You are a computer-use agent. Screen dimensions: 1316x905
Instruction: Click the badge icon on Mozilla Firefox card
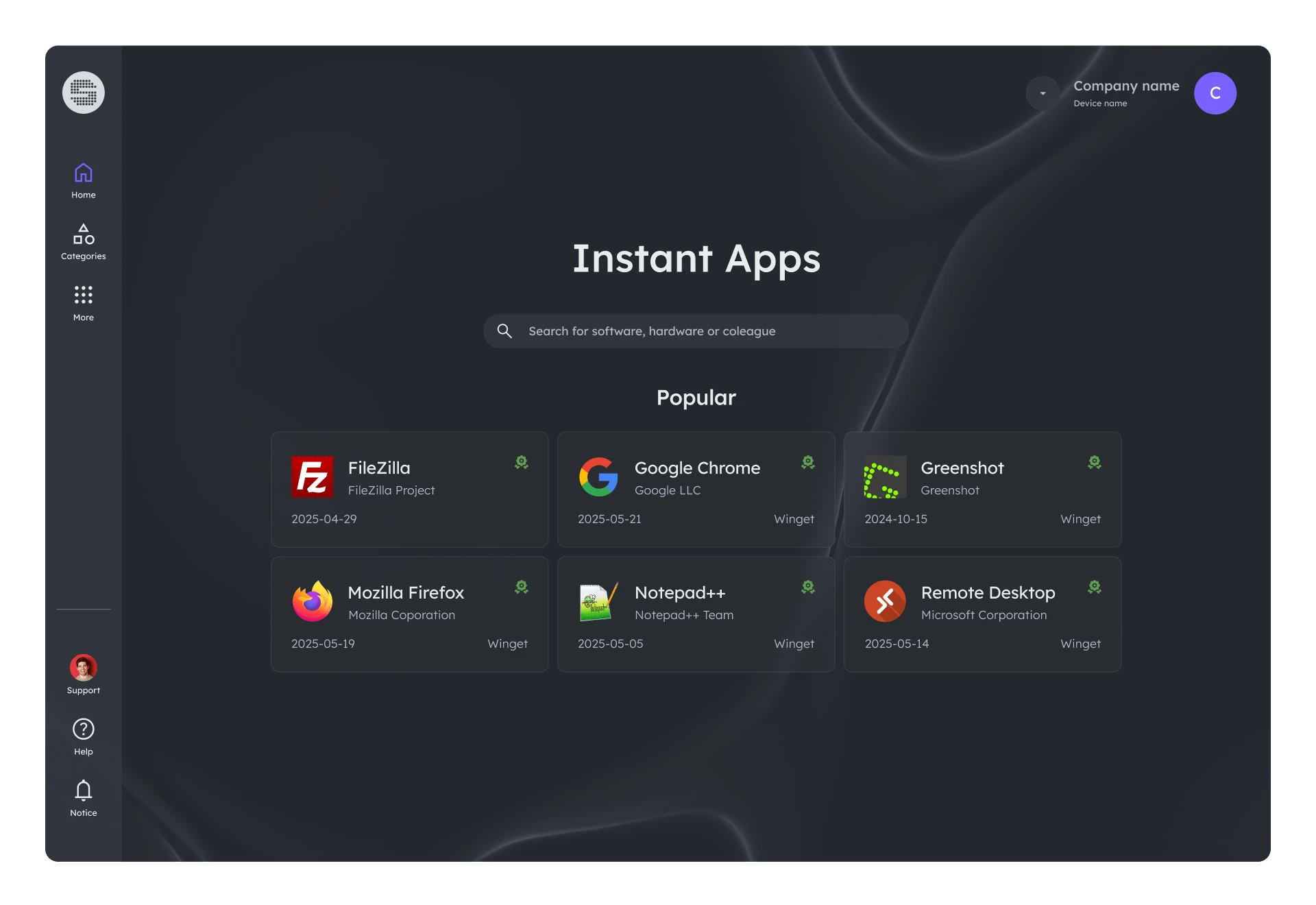coord(522,588)
